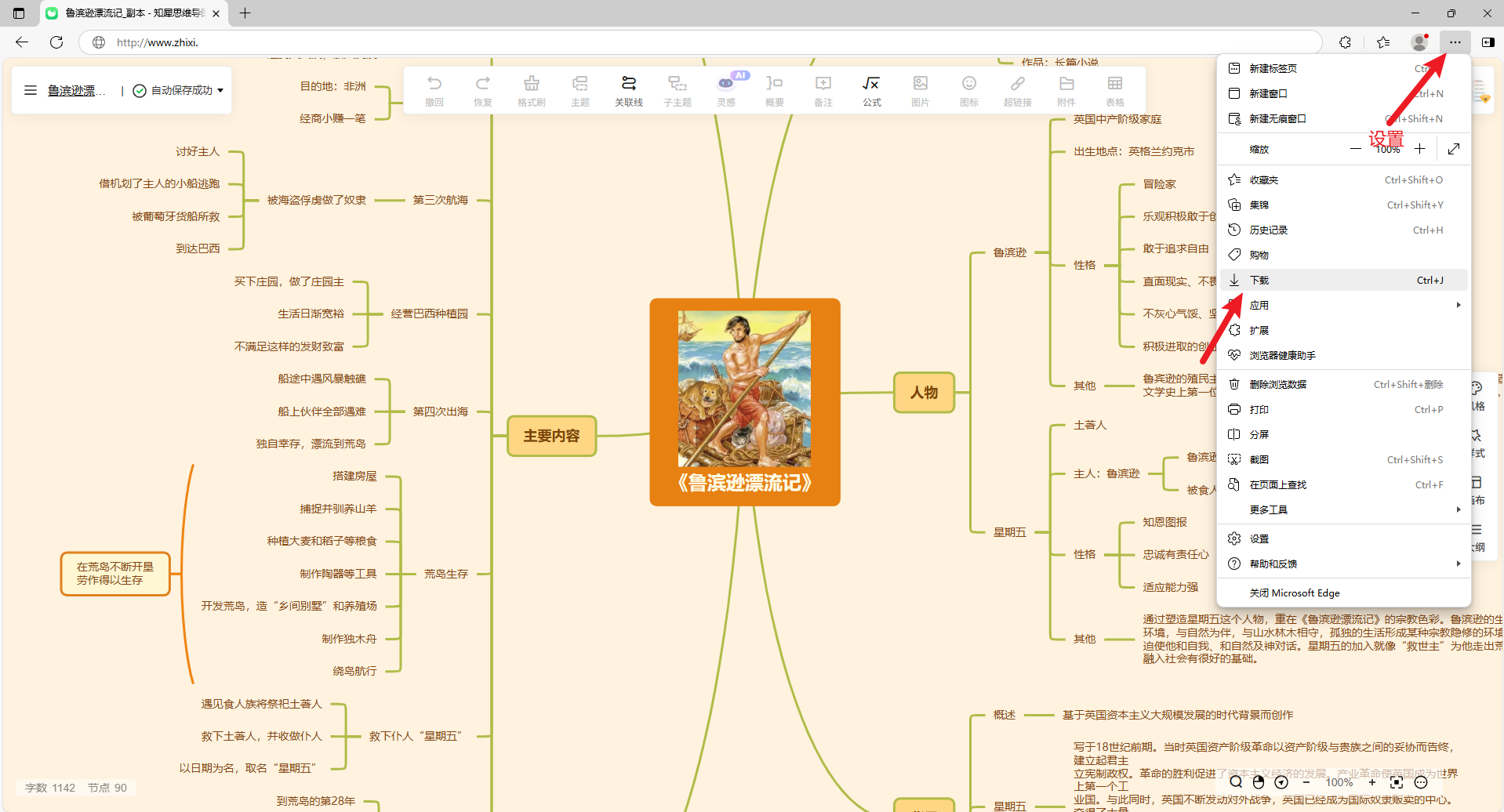Click the browser Refresh button

[x=56, y=42]
